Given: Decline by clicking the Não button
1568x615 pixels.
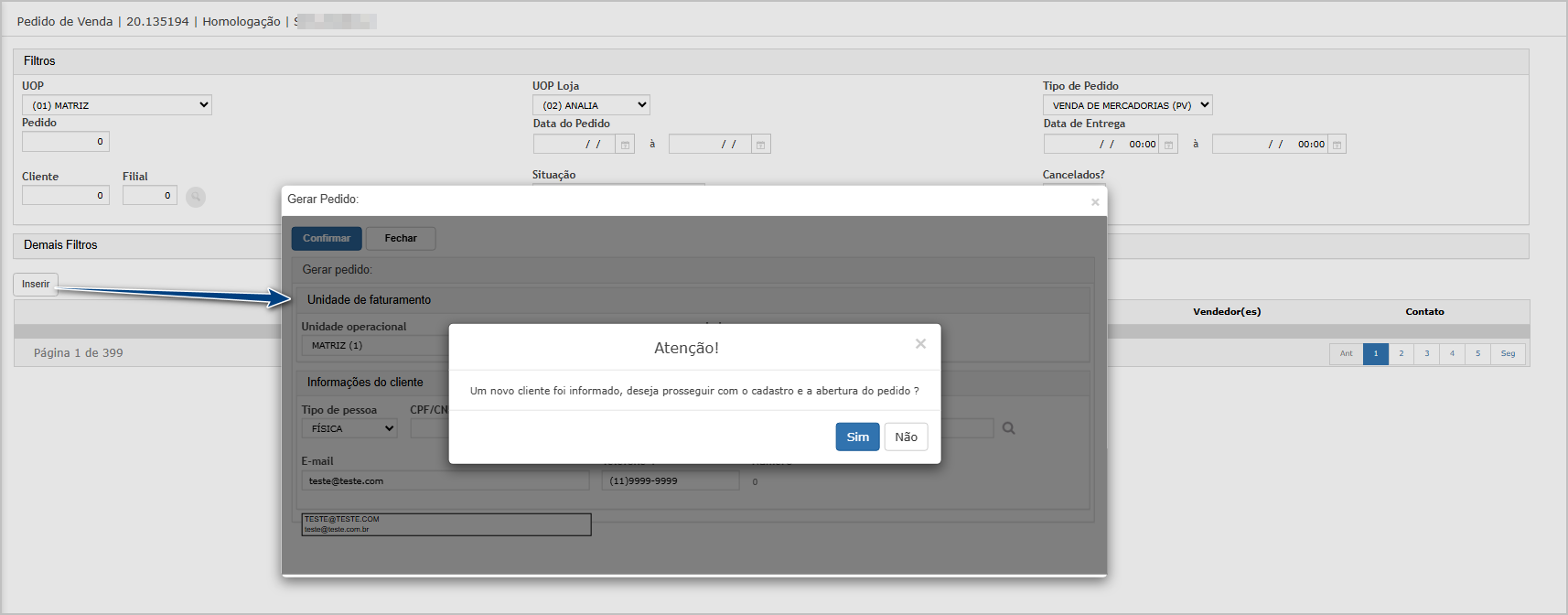Looking at the screenshot, I should [x=906, y=437].
